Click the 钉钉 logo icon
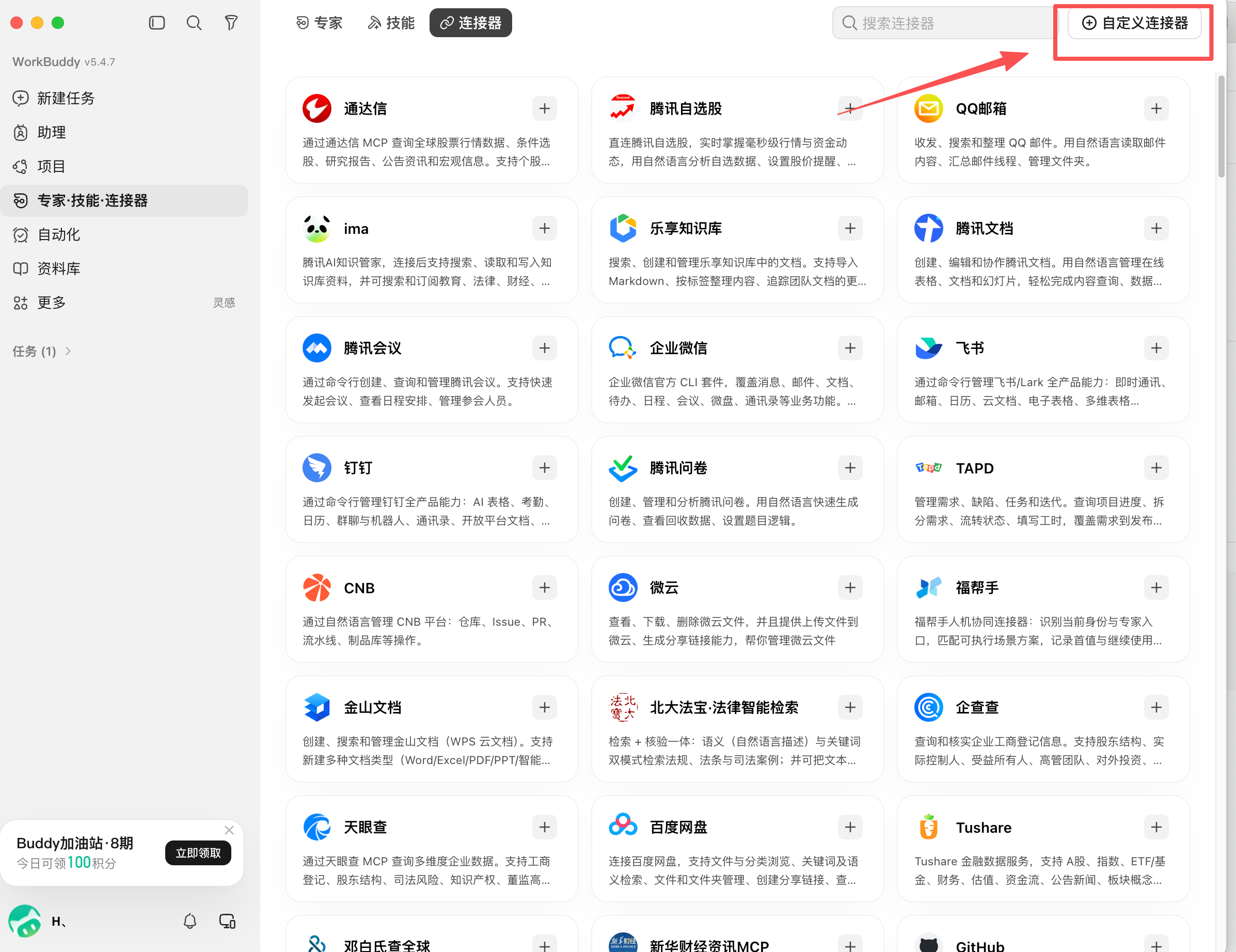Image resolution: width=1236 pixels, height=952 pixels. pos(317,468)
